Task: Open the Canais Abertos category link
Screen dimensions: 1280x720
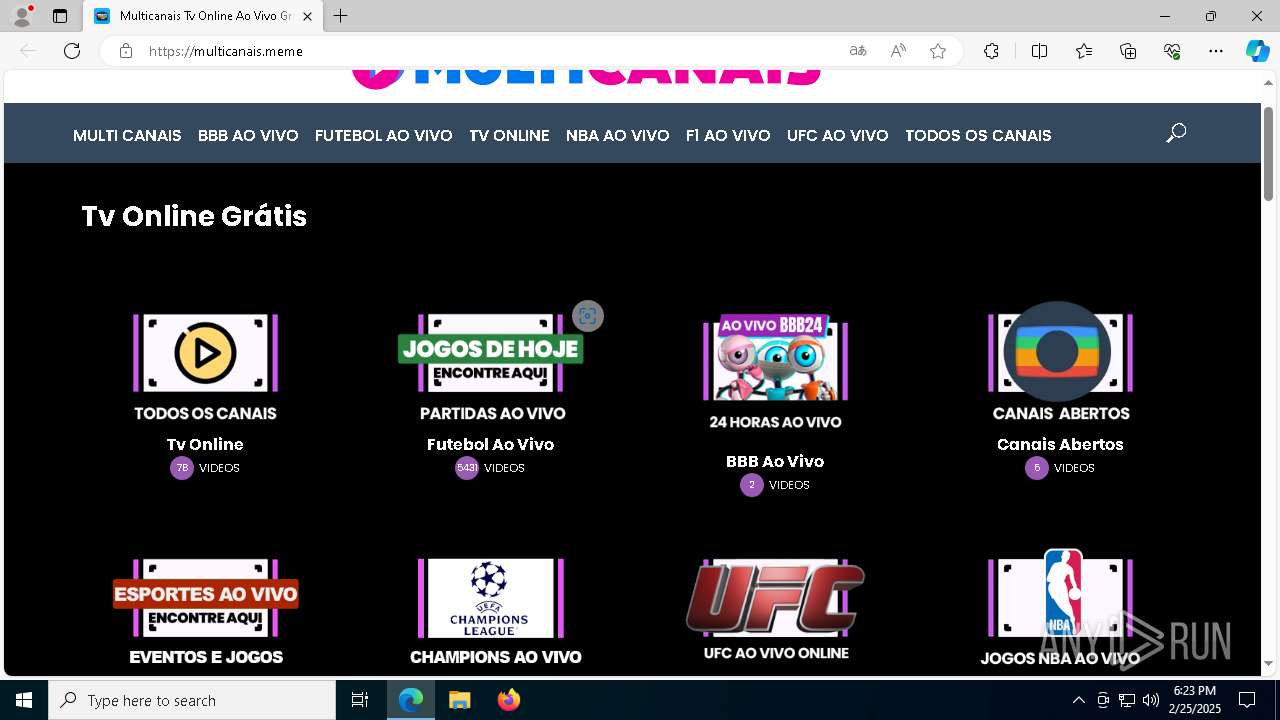Action: pyautogui.click(x=1060, y=444)
